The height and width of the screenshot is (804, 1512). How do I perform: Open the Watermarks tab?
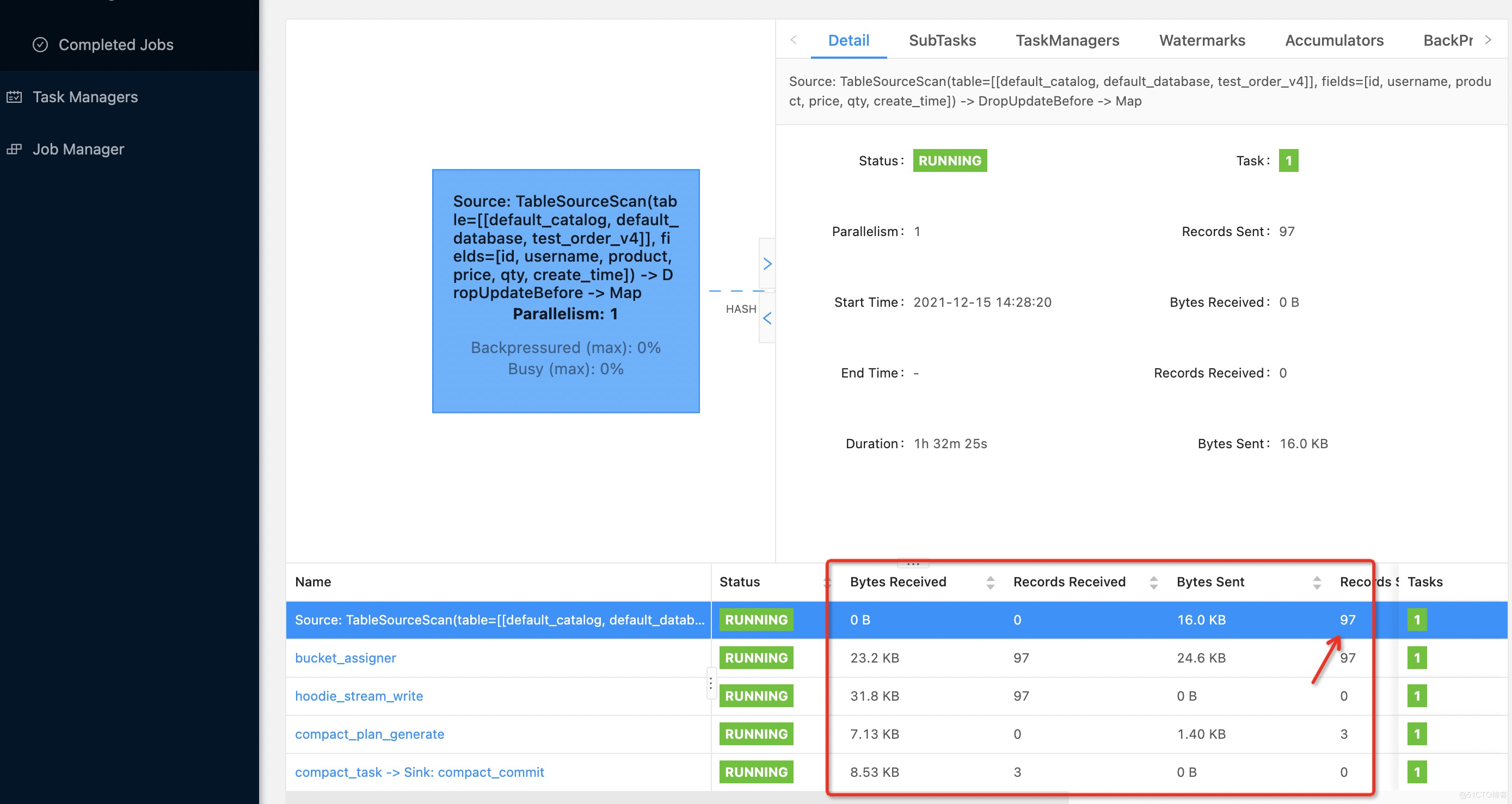(1202, 40)
